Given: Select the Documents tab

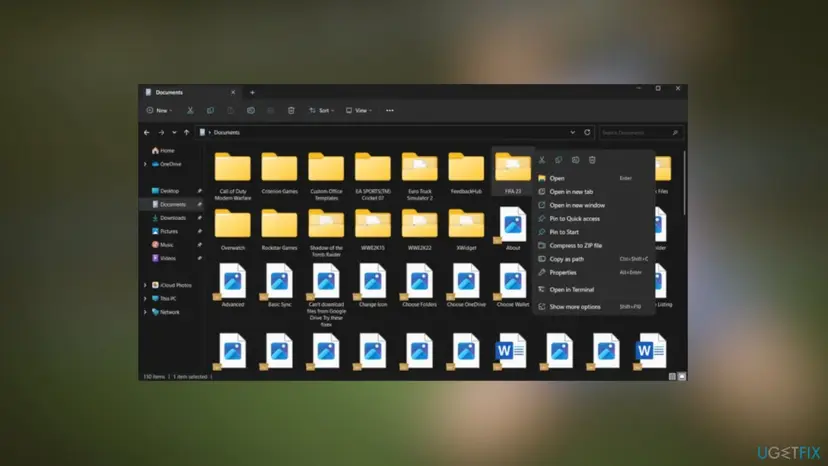Looking at the screenshot, I should [x=190, y=92].
